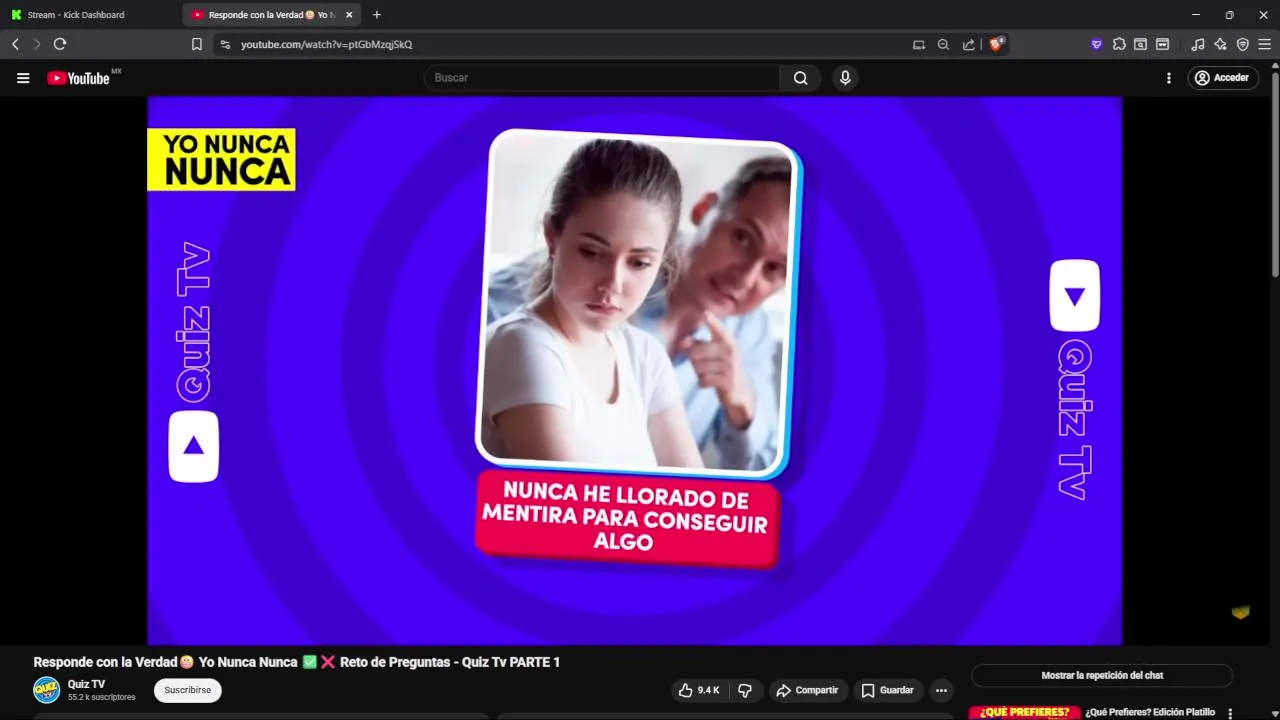The image size is (1280, 720).
Task: Click the install/cast screen icon in address bar
Action: [919, 44]
